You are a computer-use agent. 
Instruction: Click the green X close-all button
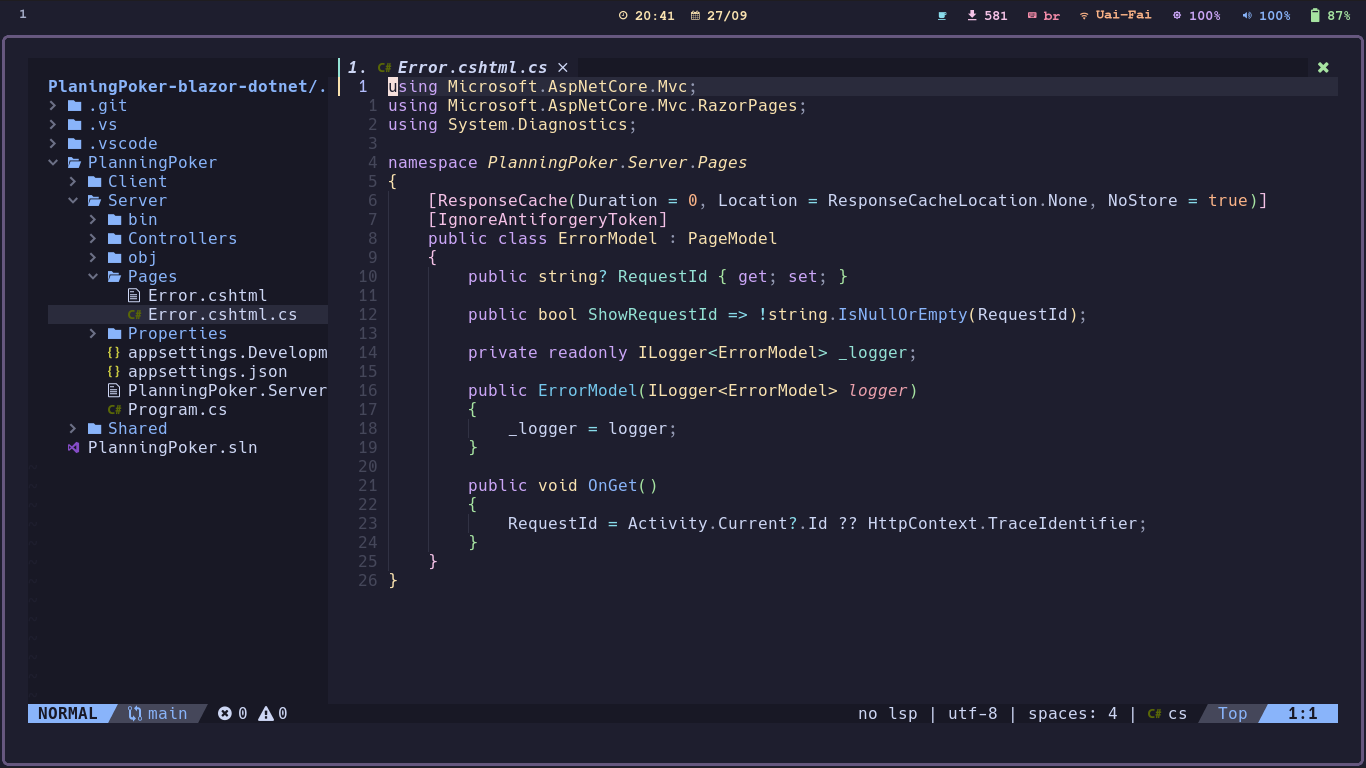tap(1323, 67)
